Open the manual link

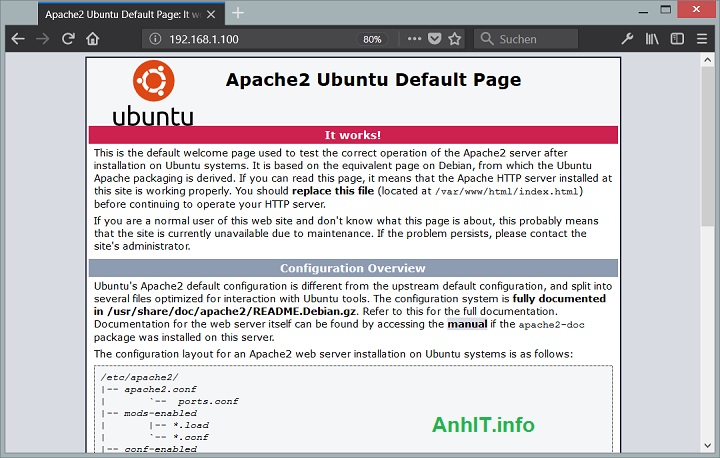point(467,324)
